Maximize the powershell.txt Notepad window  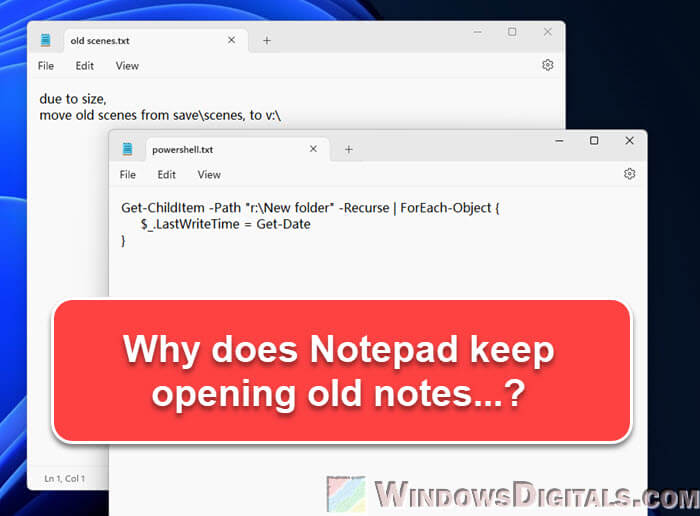(x=594, y=141)
